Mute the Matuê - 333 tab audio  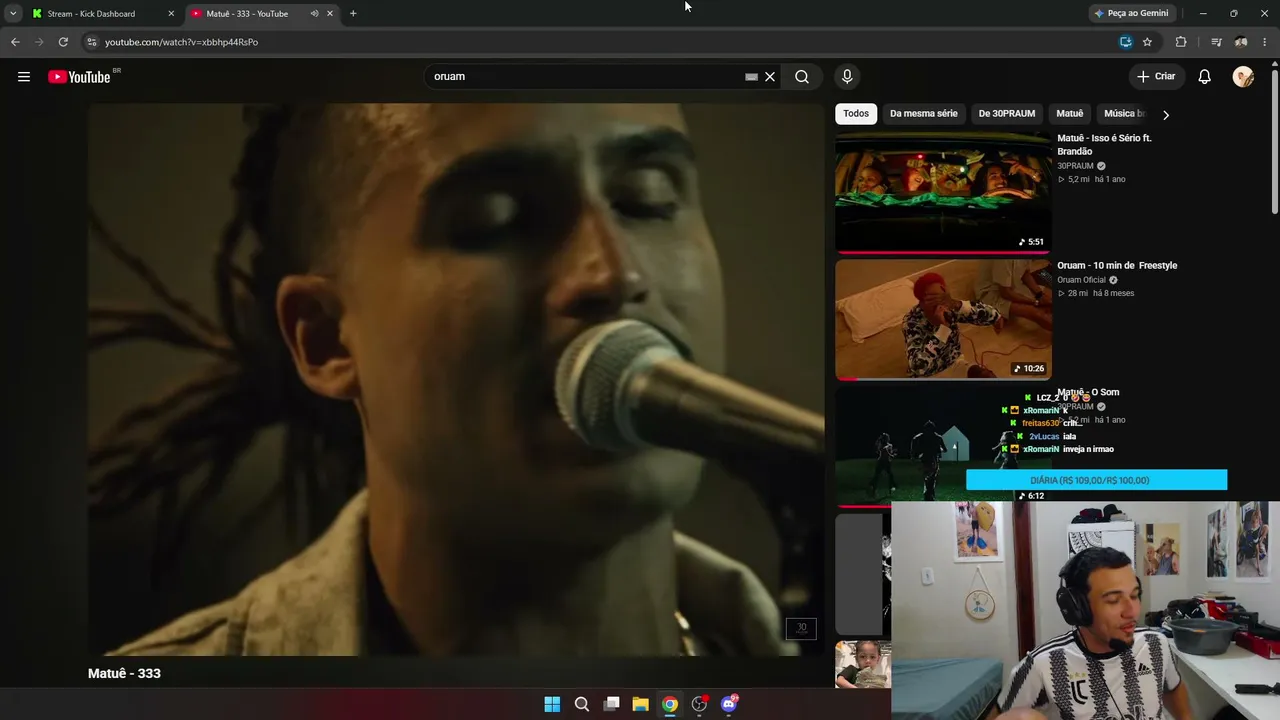(314, 14)
